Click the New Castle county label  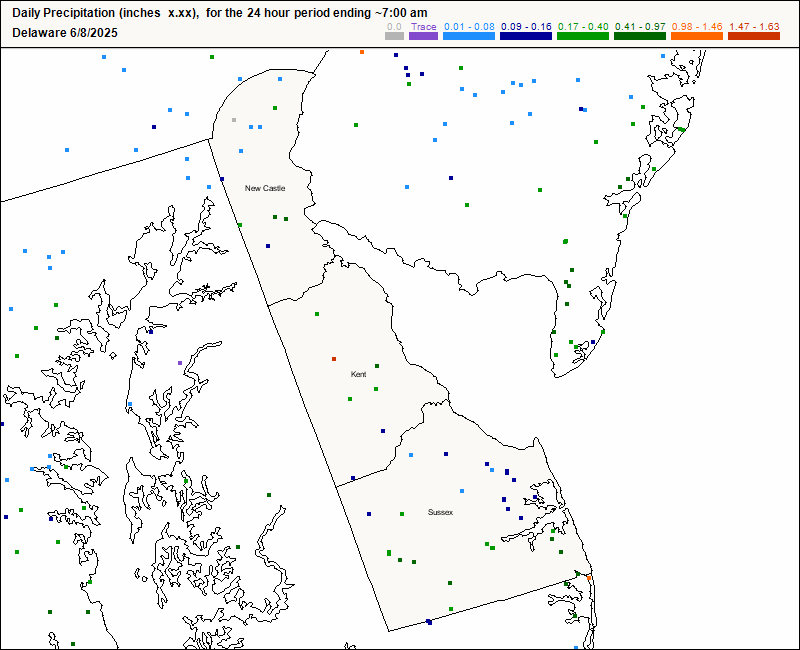click(265, 188)
